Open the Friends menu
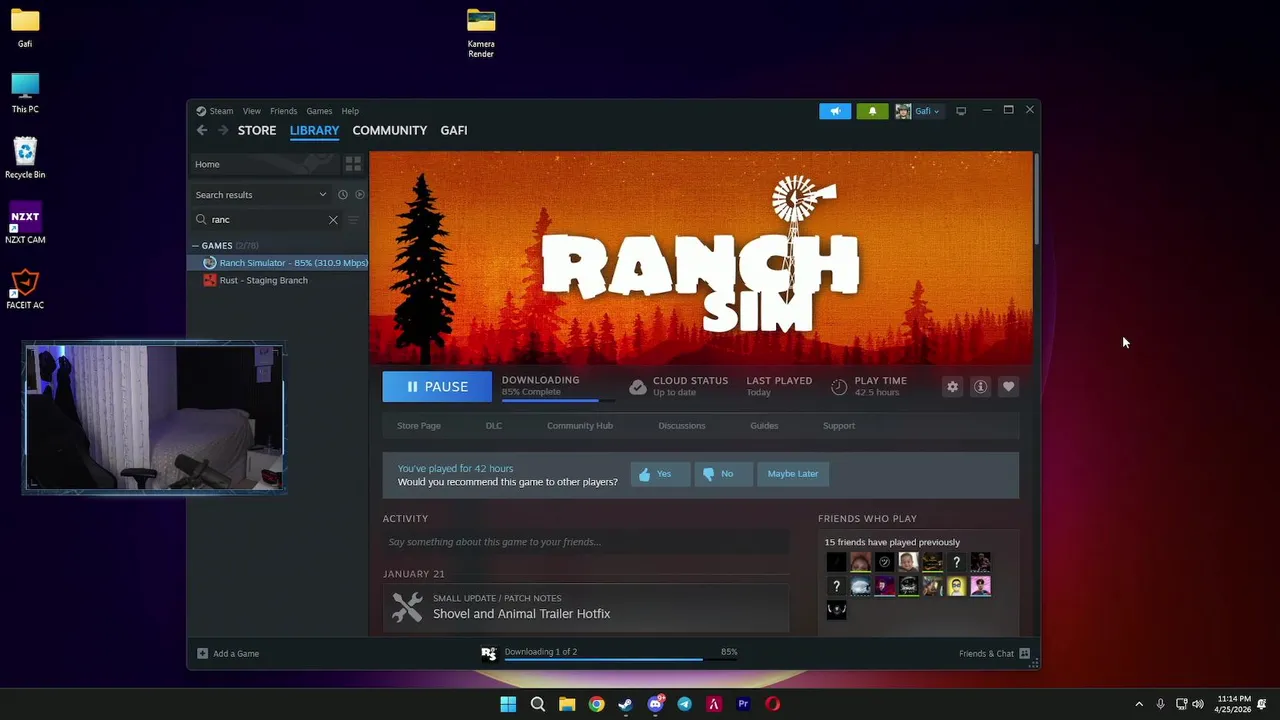 point(284,111)
